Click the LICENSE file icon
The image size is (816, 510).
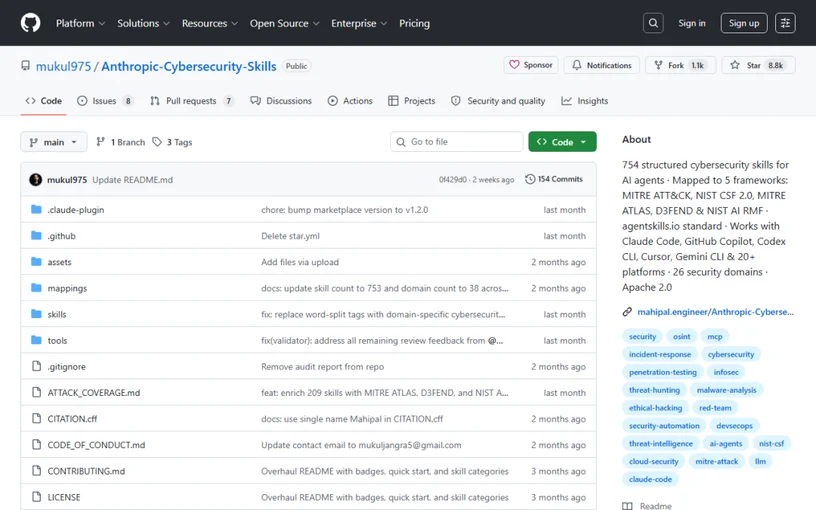(x=36, y=496)
